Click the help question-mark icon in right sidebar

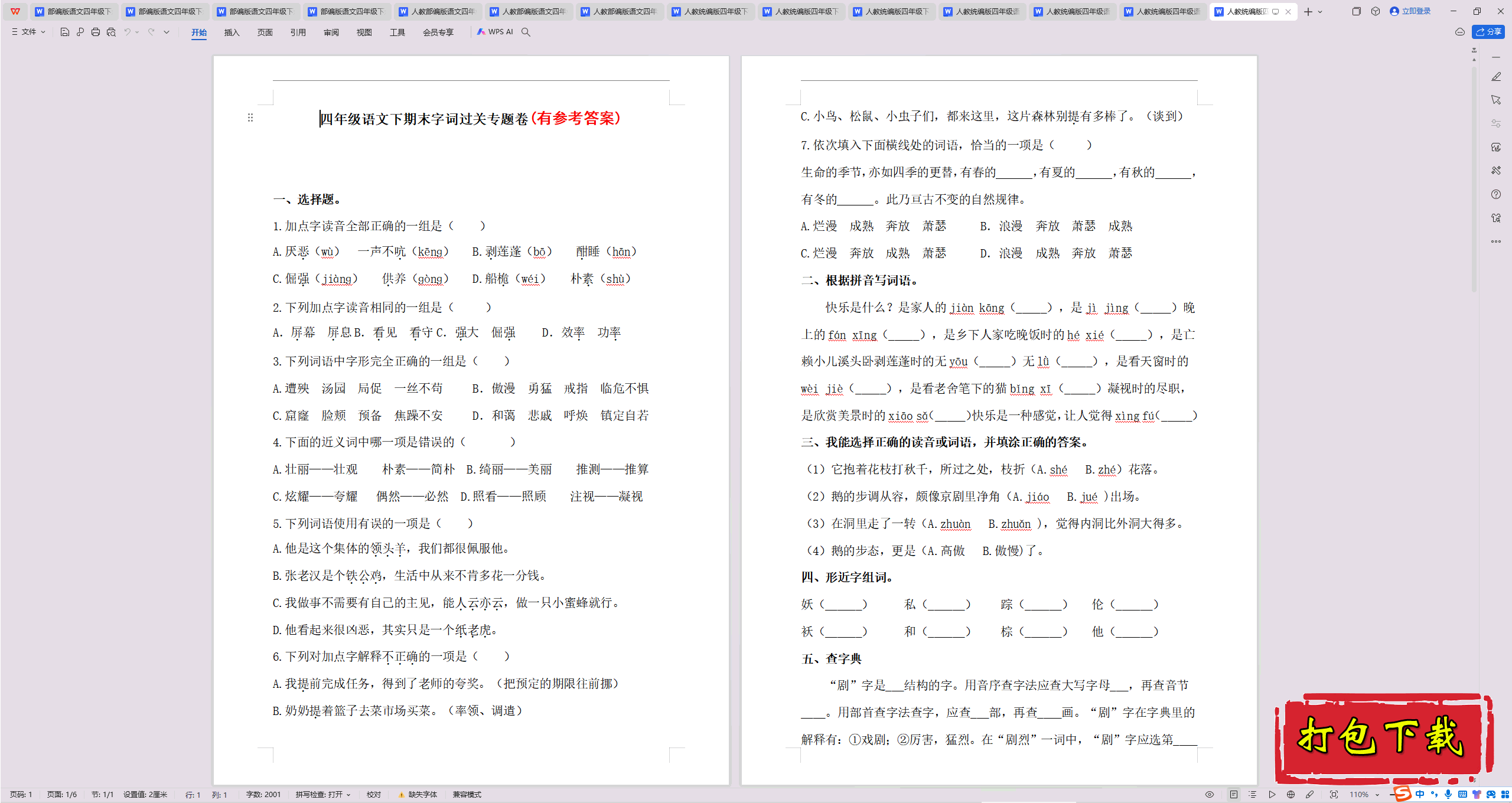click(1496, 194)
